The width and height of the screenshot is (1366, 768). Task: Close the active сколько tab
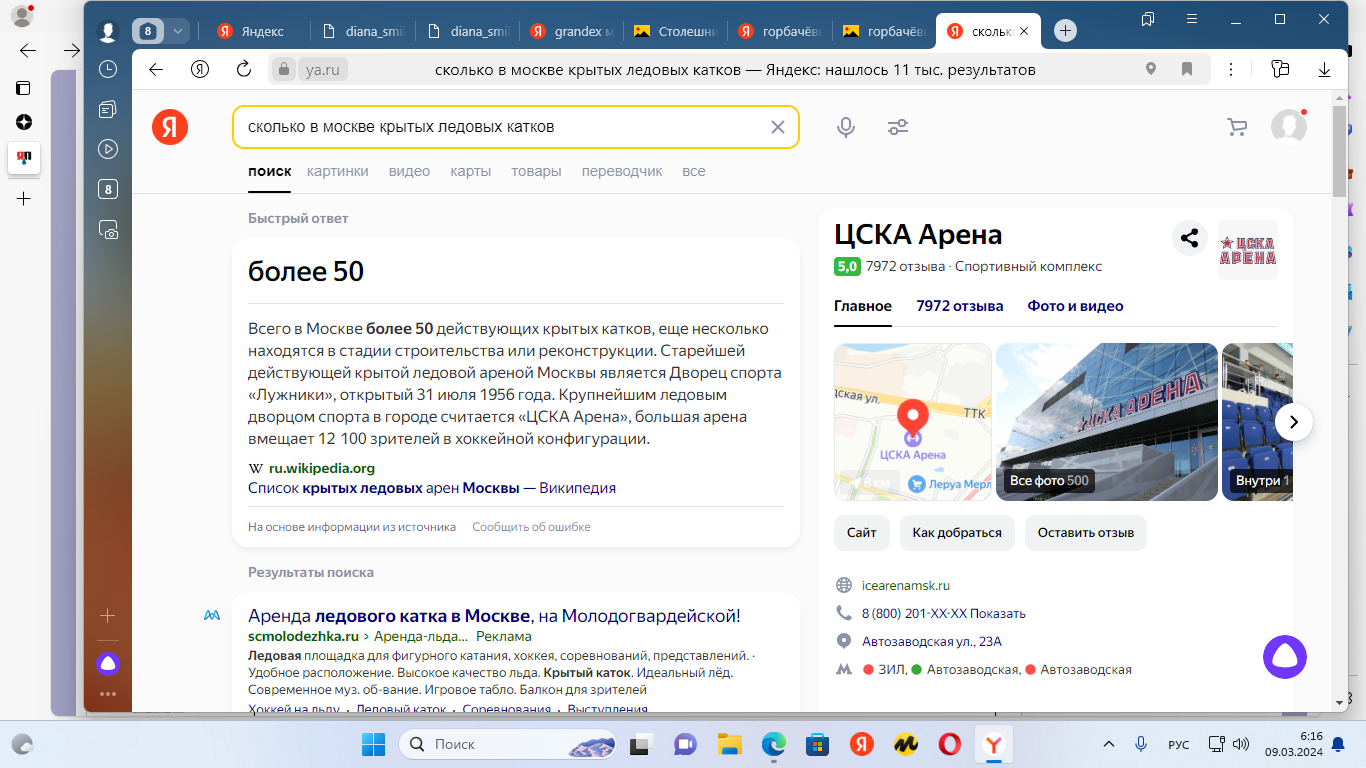[1023, 31]
